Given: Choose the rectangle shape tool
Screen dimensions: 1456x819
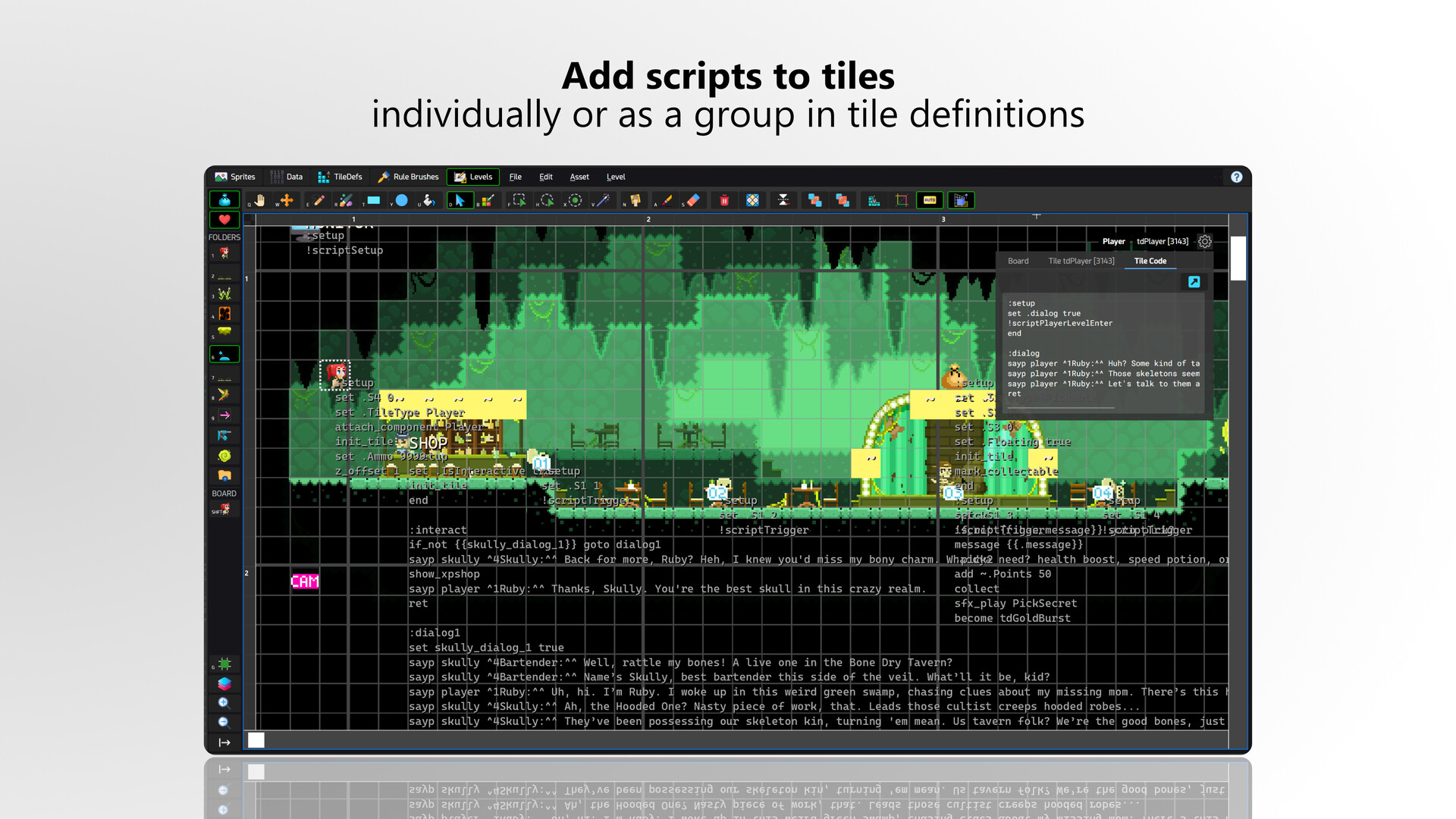Looking at the screenshot, I should click(374, 200).
